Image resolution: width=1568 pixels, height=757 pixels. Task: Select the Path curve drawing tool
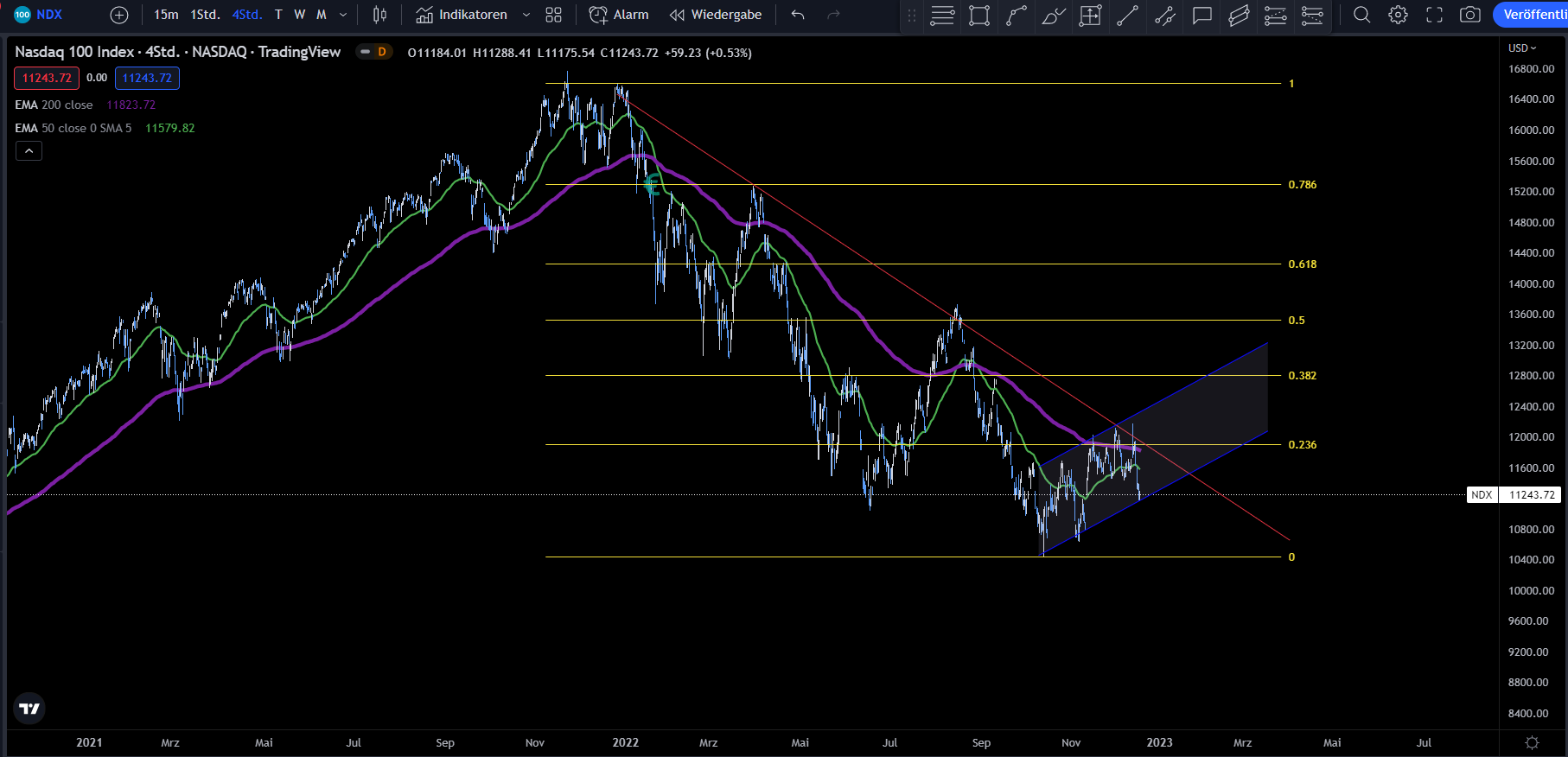[1017, 15]
